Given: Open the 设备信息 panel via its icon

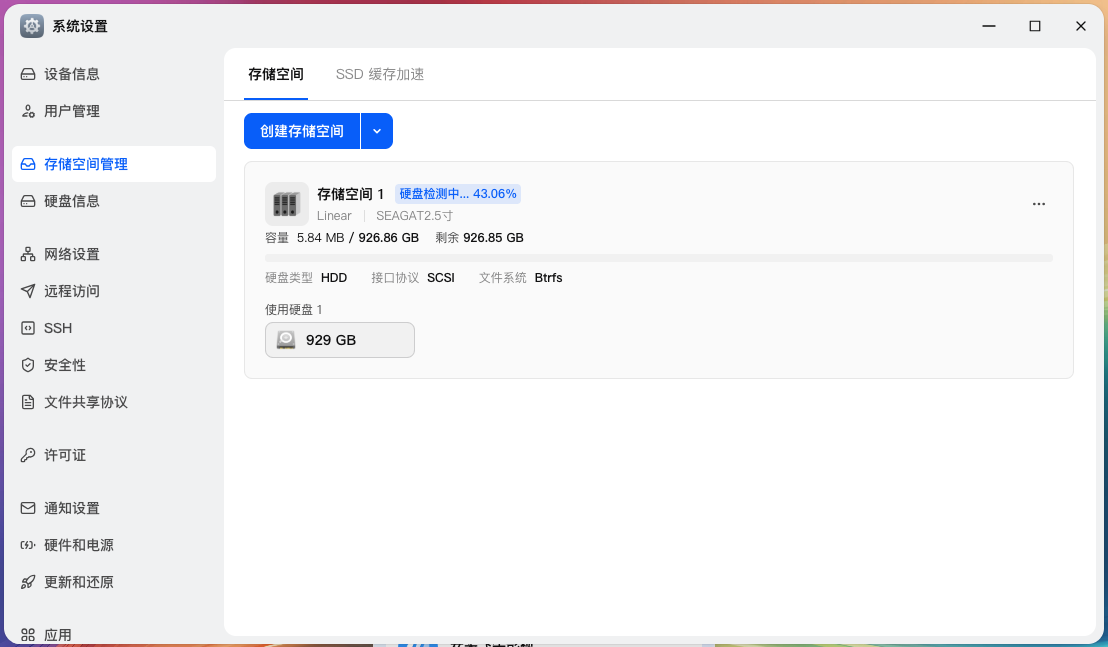Looking at the screenshot, I should click(27, 73).
